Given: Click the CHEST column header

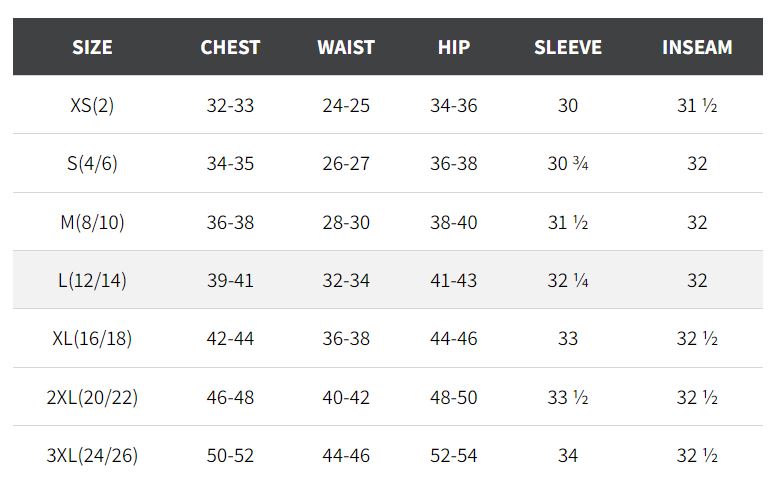Looking at the screenshot, I should pos(230,47).
